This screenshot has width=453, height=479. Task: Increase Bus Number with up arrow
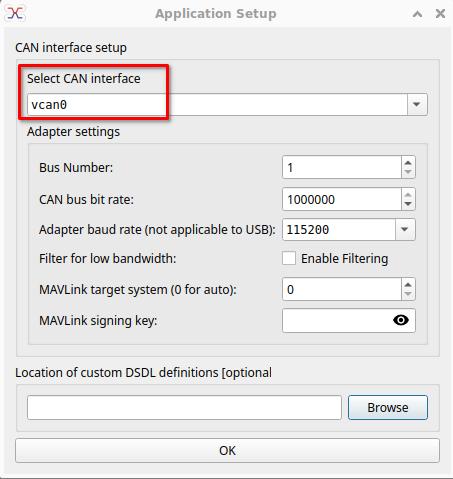click(x=408, y=162)
